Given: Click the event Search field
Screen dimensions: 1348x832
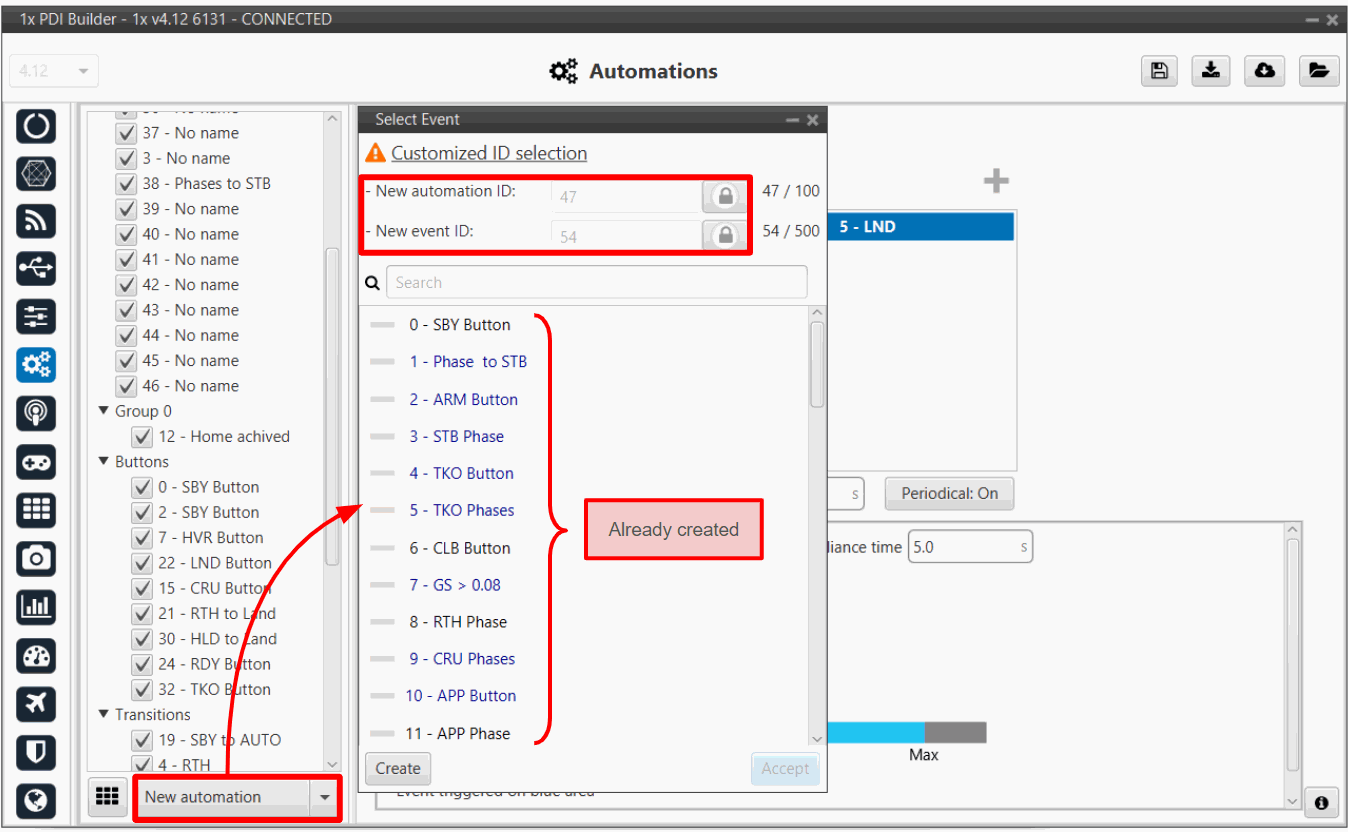Looking at the screenshot, I should (596, 282).
